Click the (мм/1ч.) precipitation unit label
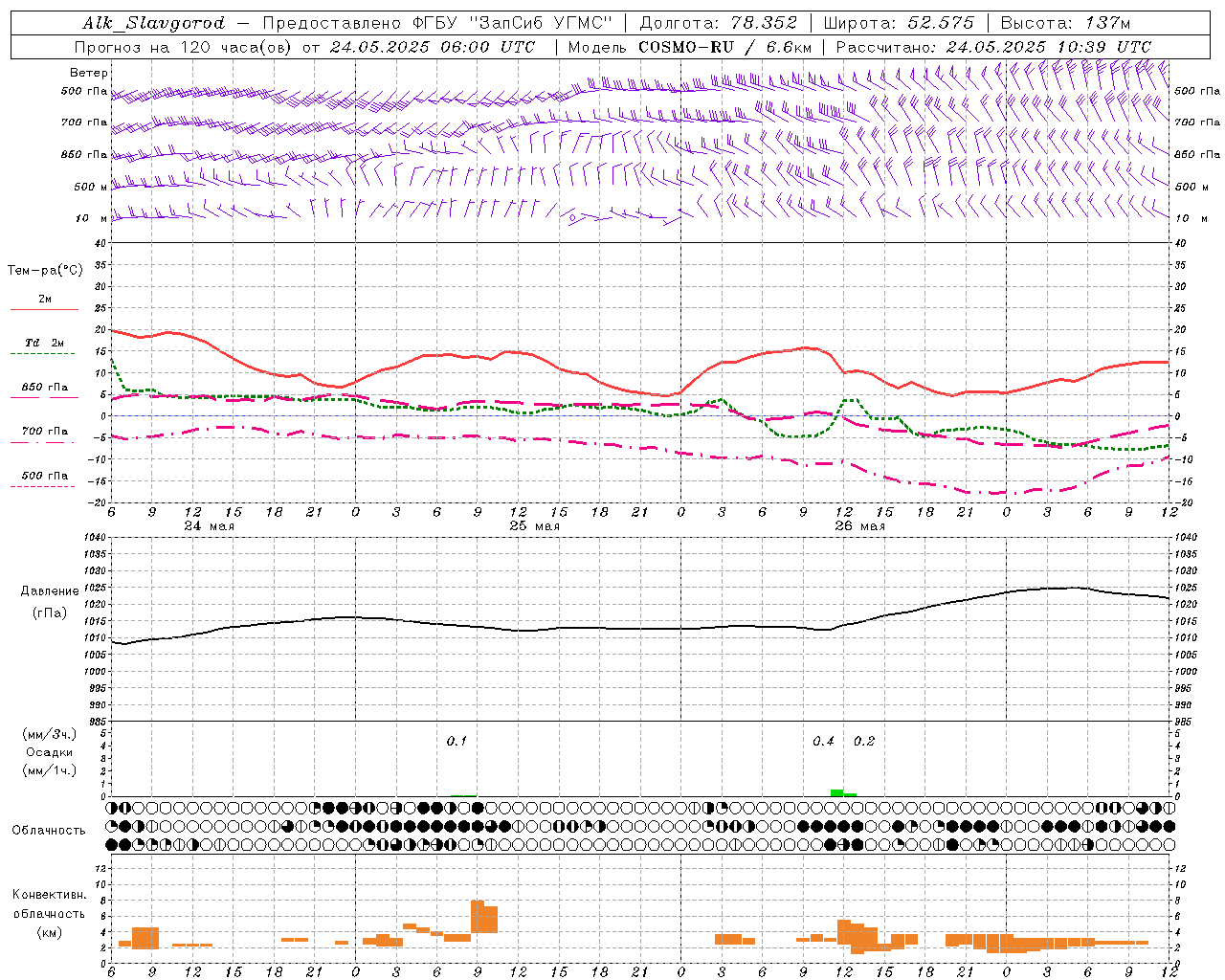This screenshot has width=1225, height=980. click(x=49, y=770)
